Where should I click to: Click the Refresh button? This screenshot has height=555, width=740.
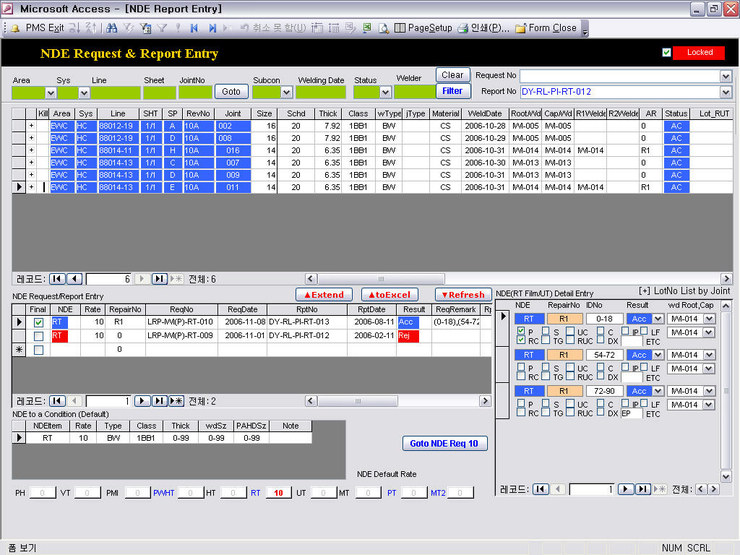(x=463, y=294)
